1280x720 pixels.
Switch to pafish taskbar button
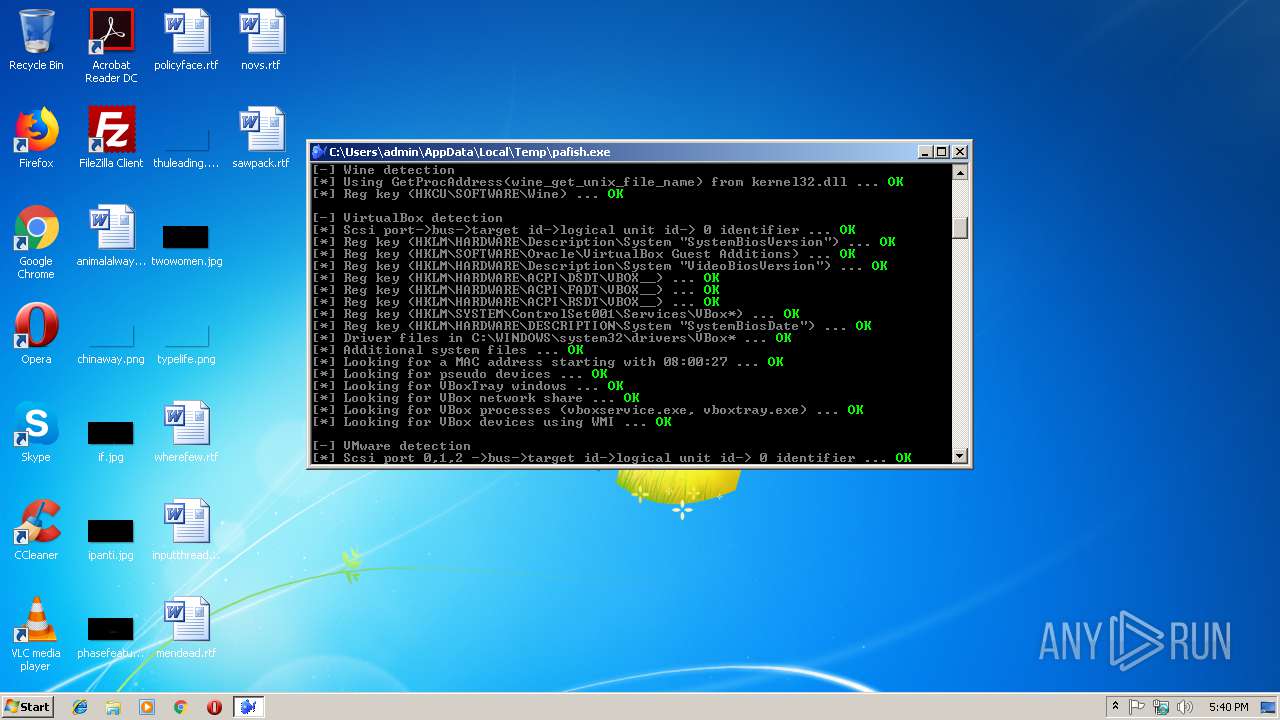click(248, 707)
